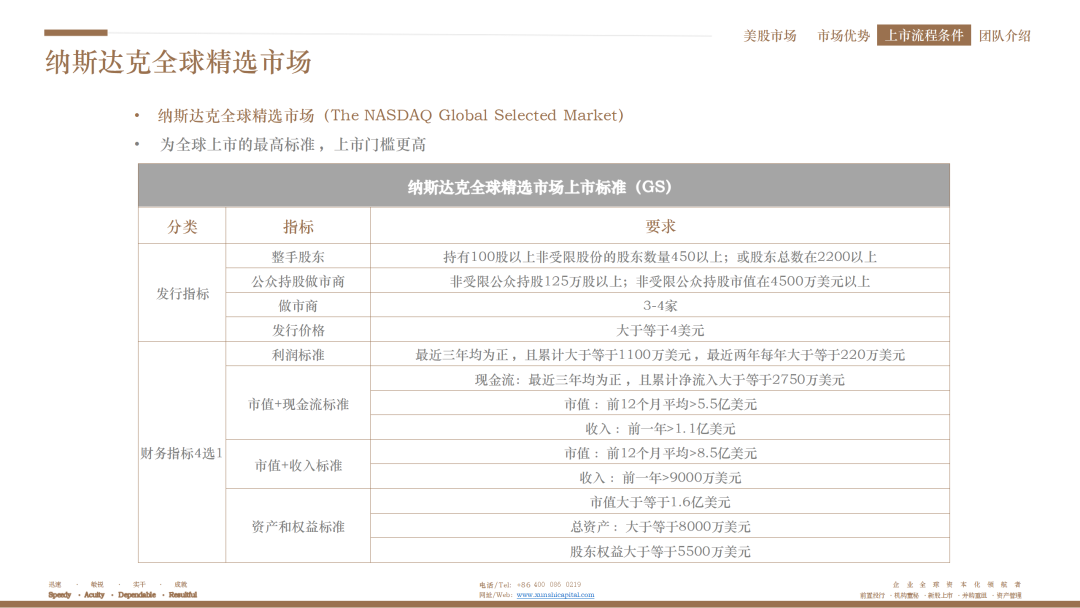
Task: Open the www.xunshicapital.com website link
Action: coord(555,595)
